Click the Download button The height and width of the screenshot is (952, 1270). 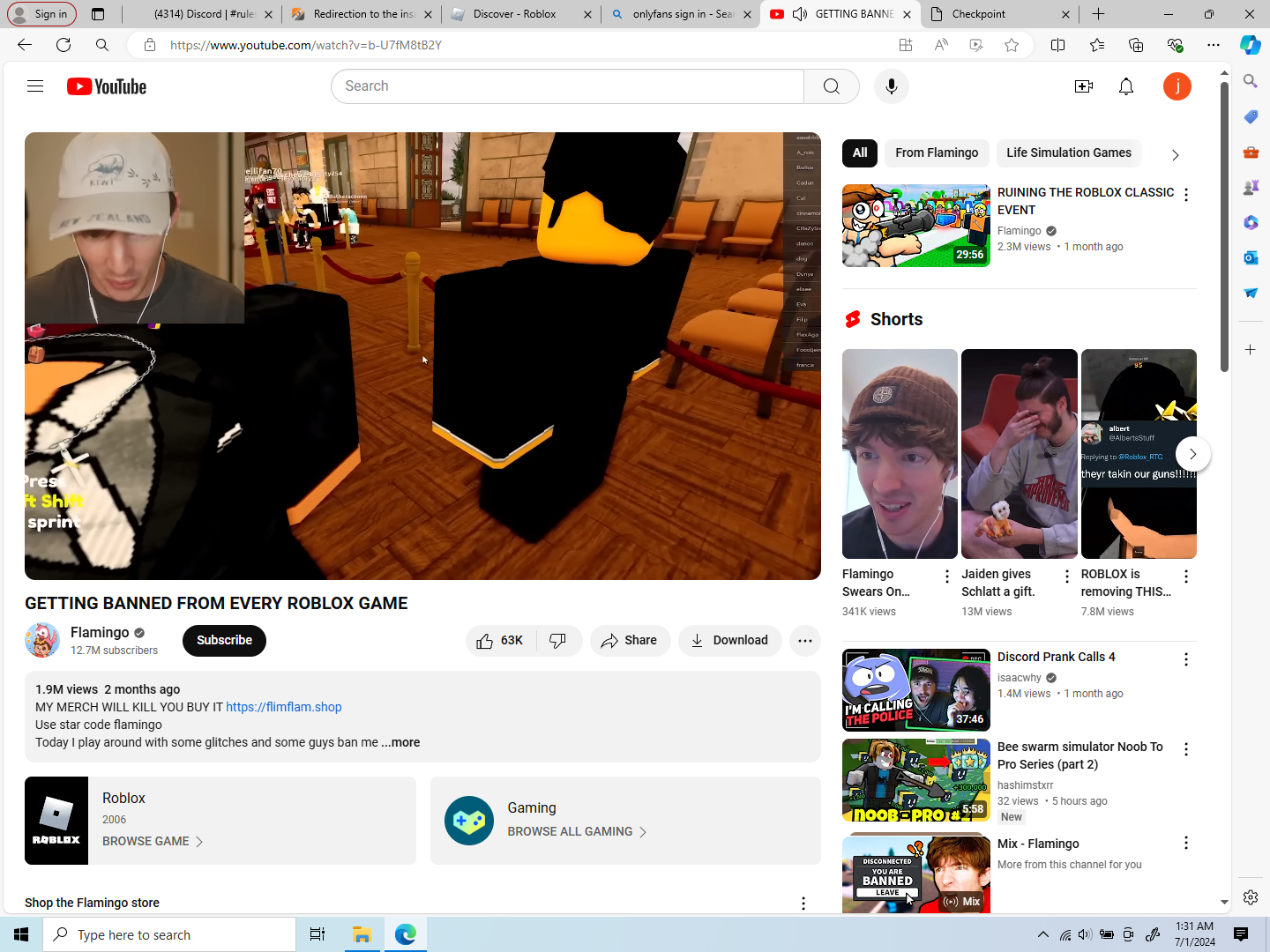(x=729, y=641)
